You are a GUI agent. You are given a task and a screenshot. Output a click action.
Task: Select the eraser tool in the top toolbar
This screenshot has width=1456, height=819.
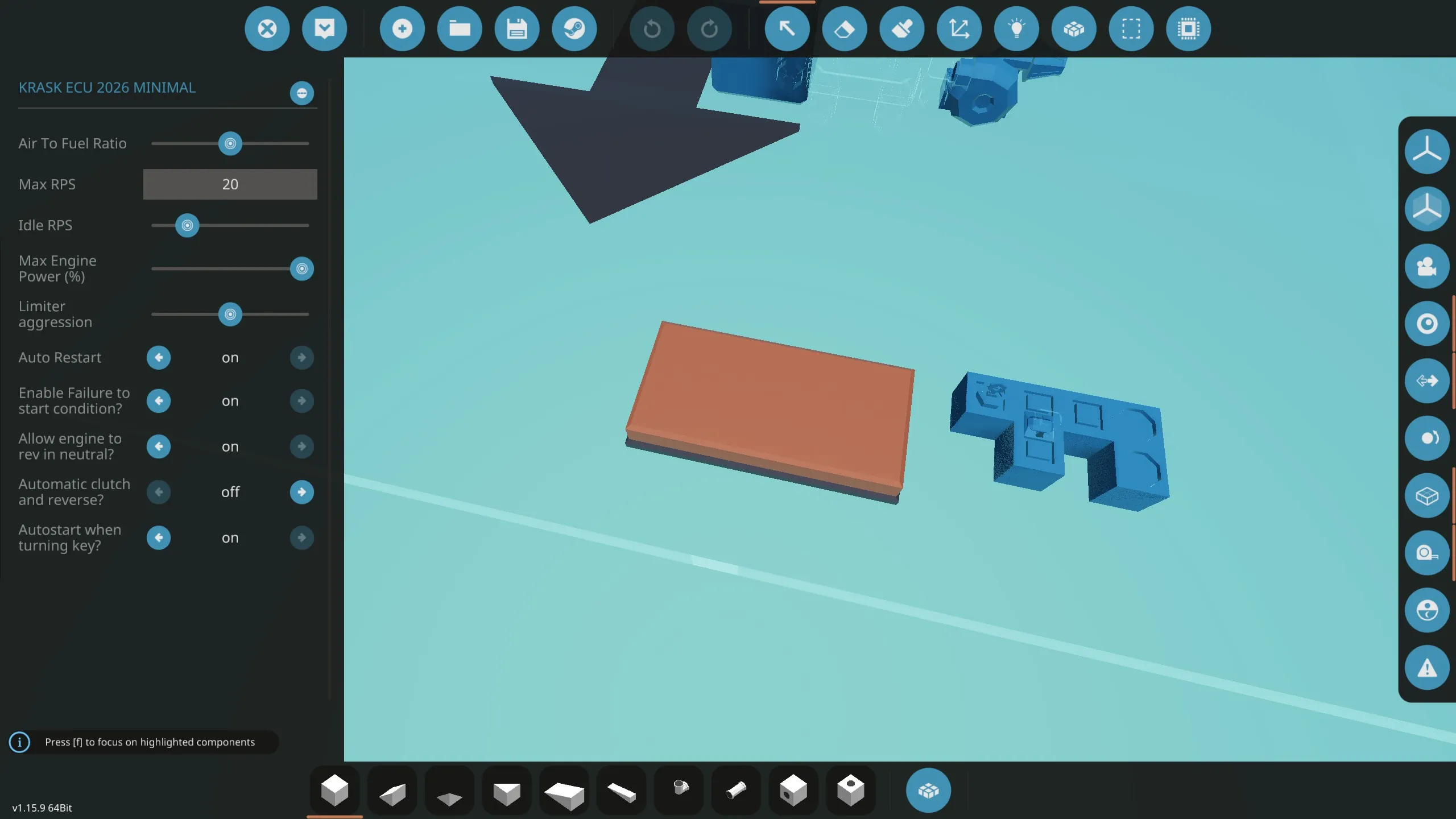844,28
